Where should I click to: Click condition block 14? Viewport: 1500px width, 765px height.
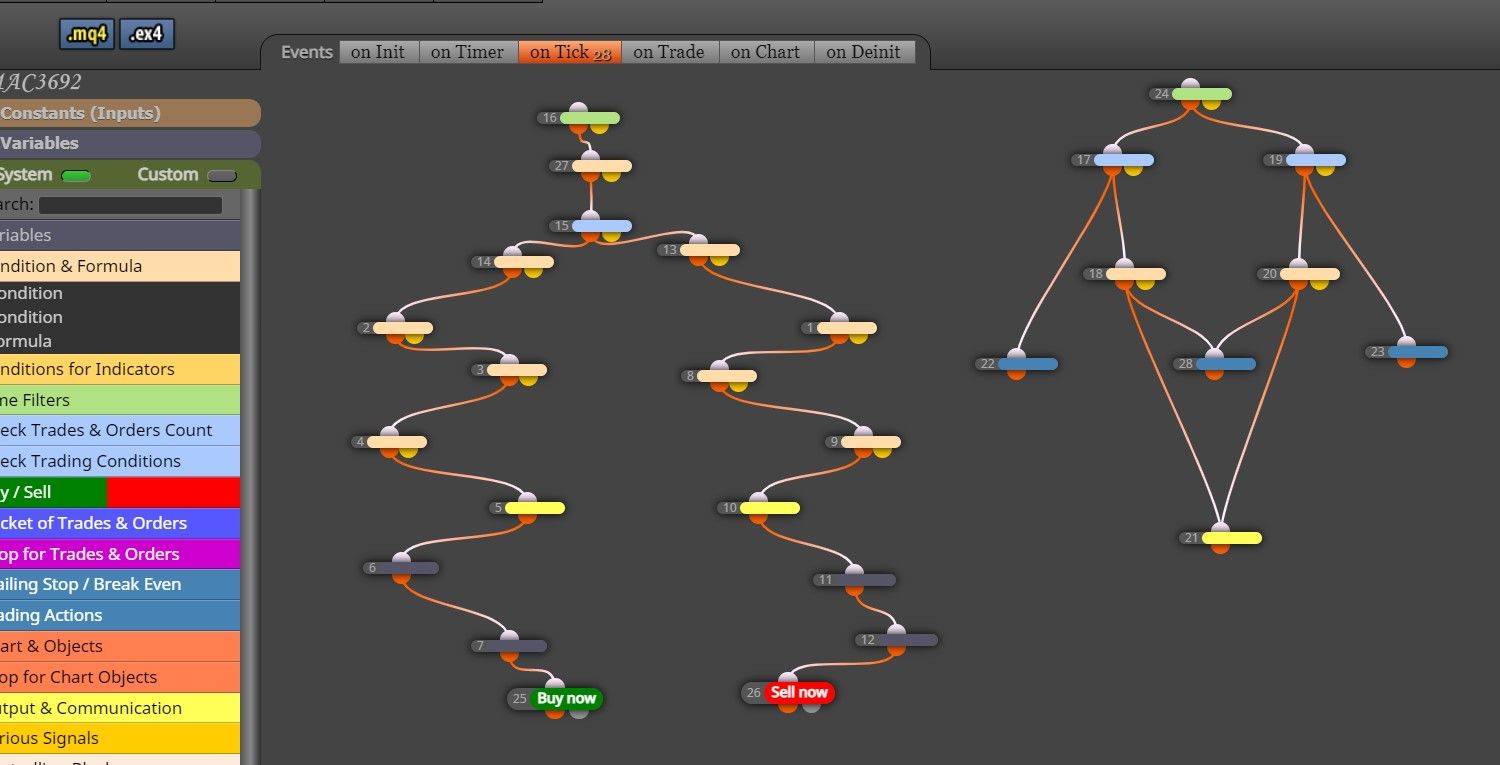click(x=524, y=262)
